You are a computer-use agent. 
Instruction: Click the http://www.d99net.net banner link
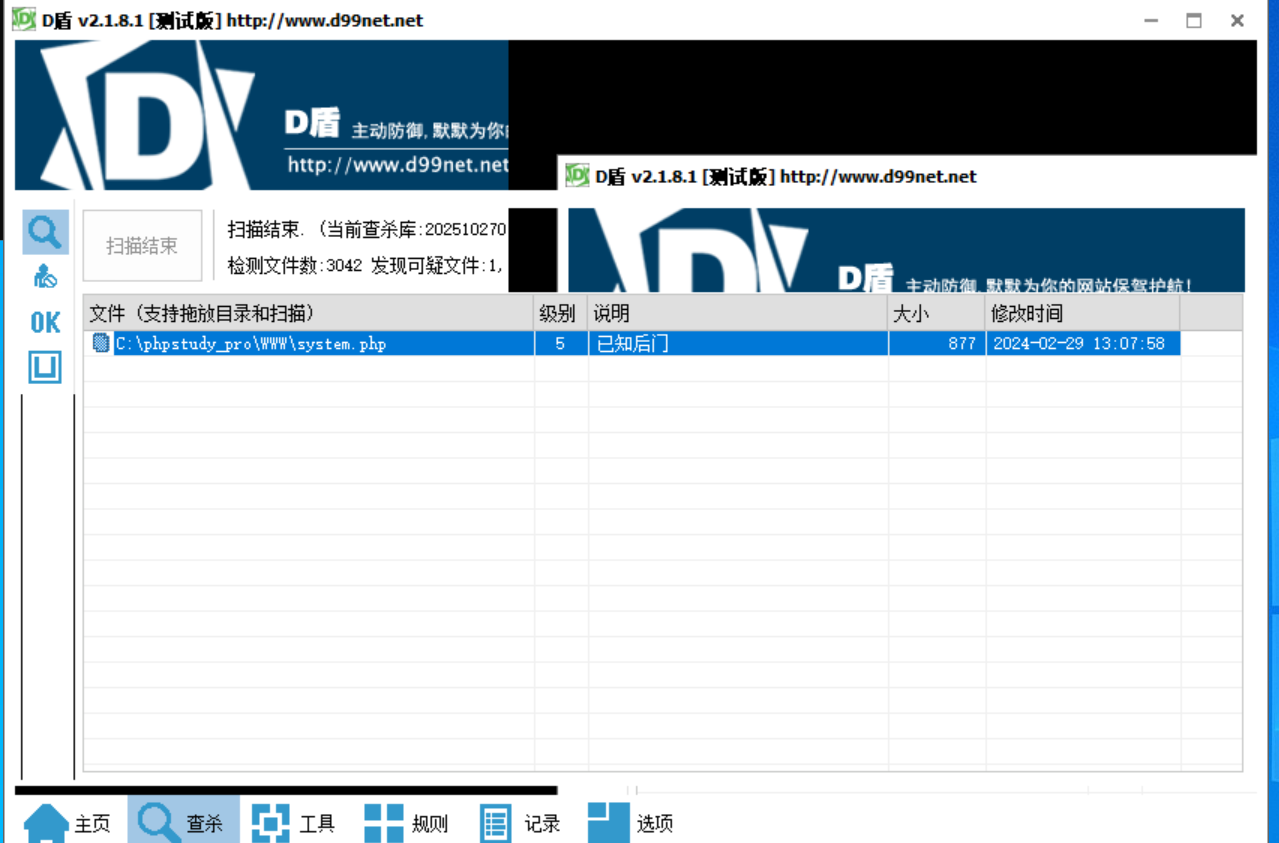[398, 165]
